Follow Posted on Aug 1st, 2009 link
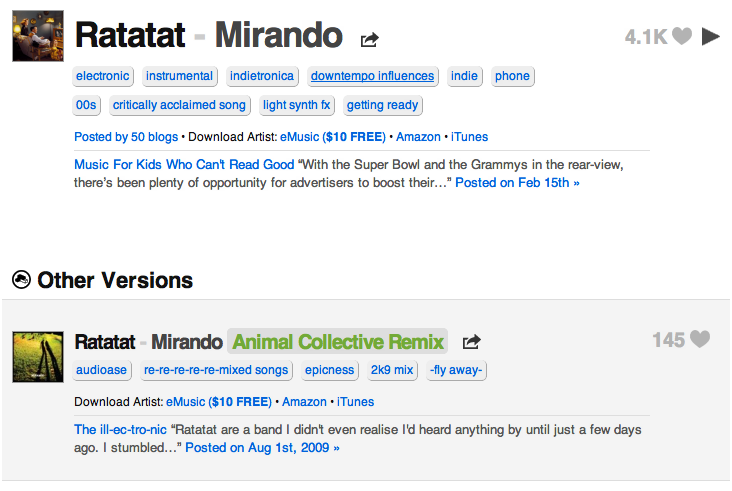This screenshot has width=732, height=491. pos(262,448)
